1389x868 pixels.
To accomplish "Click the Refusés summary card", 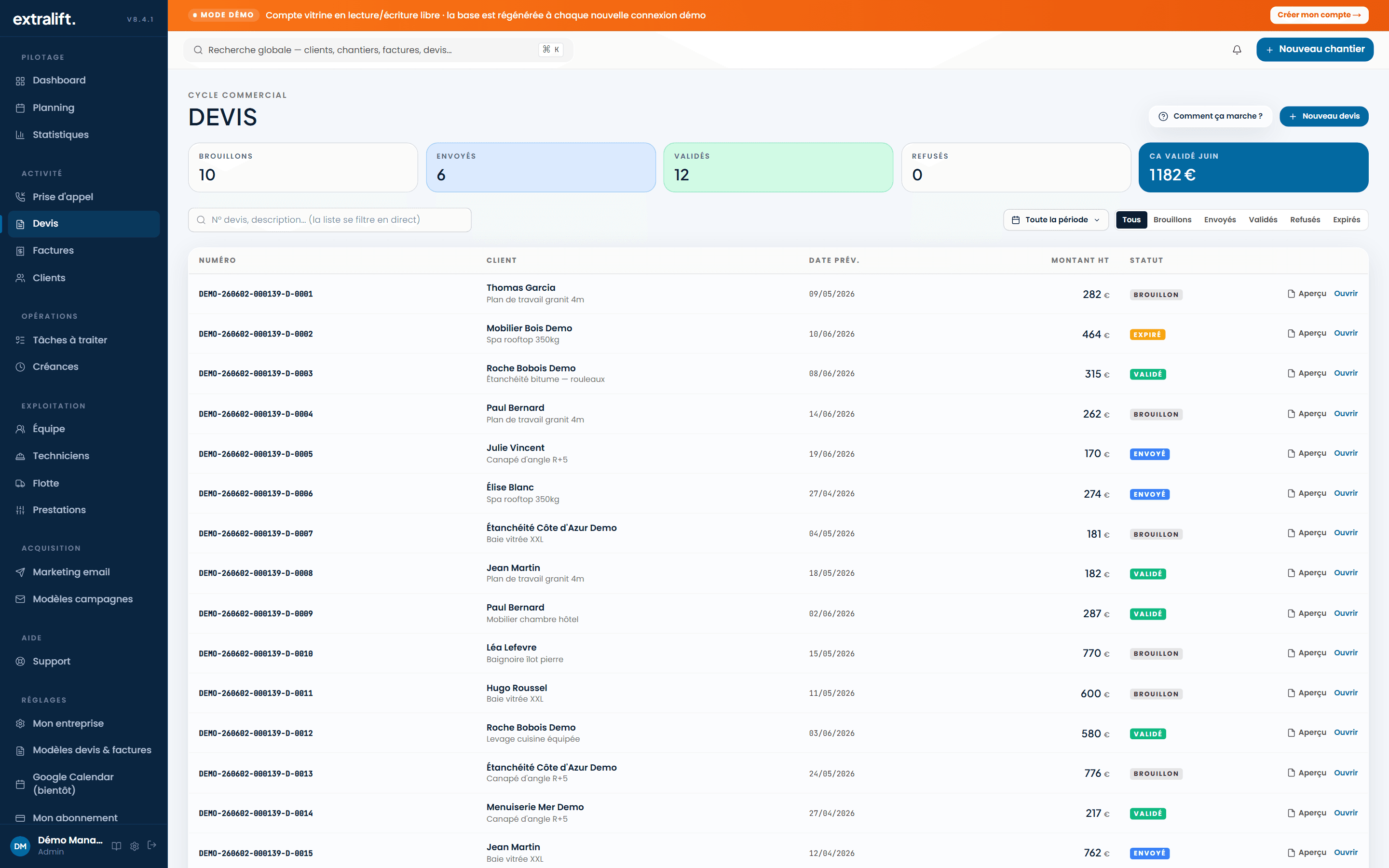I will click(1015, 168).
